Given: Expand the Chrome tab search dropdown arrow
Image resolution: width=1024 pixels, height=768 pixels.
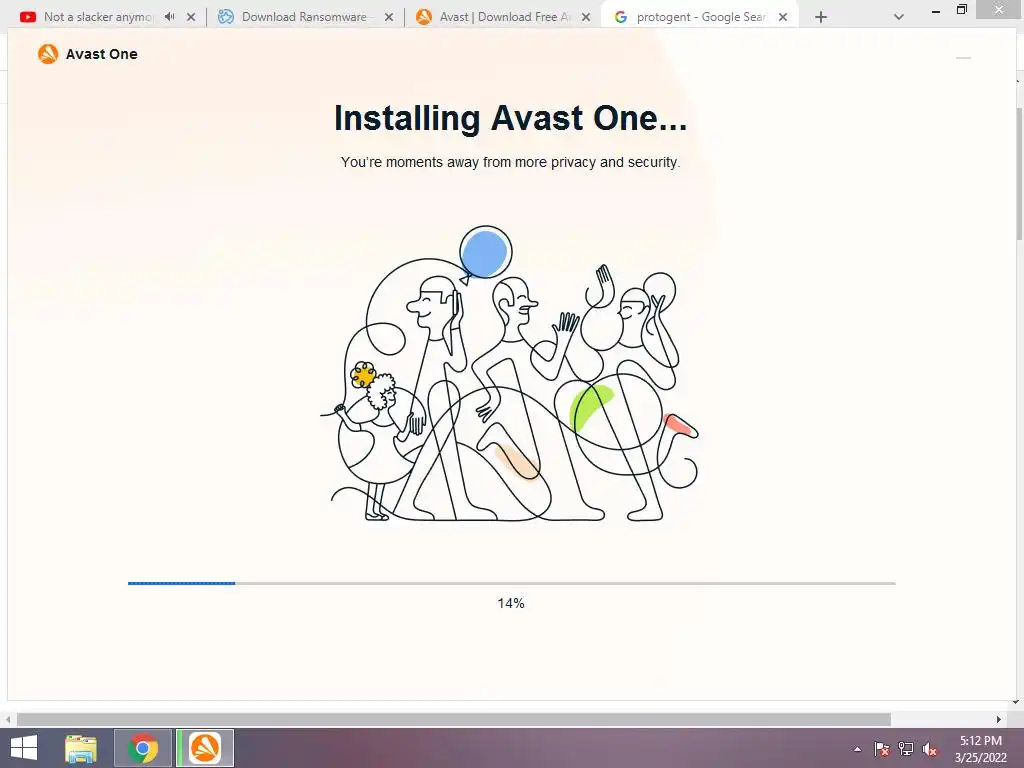Looking at the screenshot, I should point(899,17).
